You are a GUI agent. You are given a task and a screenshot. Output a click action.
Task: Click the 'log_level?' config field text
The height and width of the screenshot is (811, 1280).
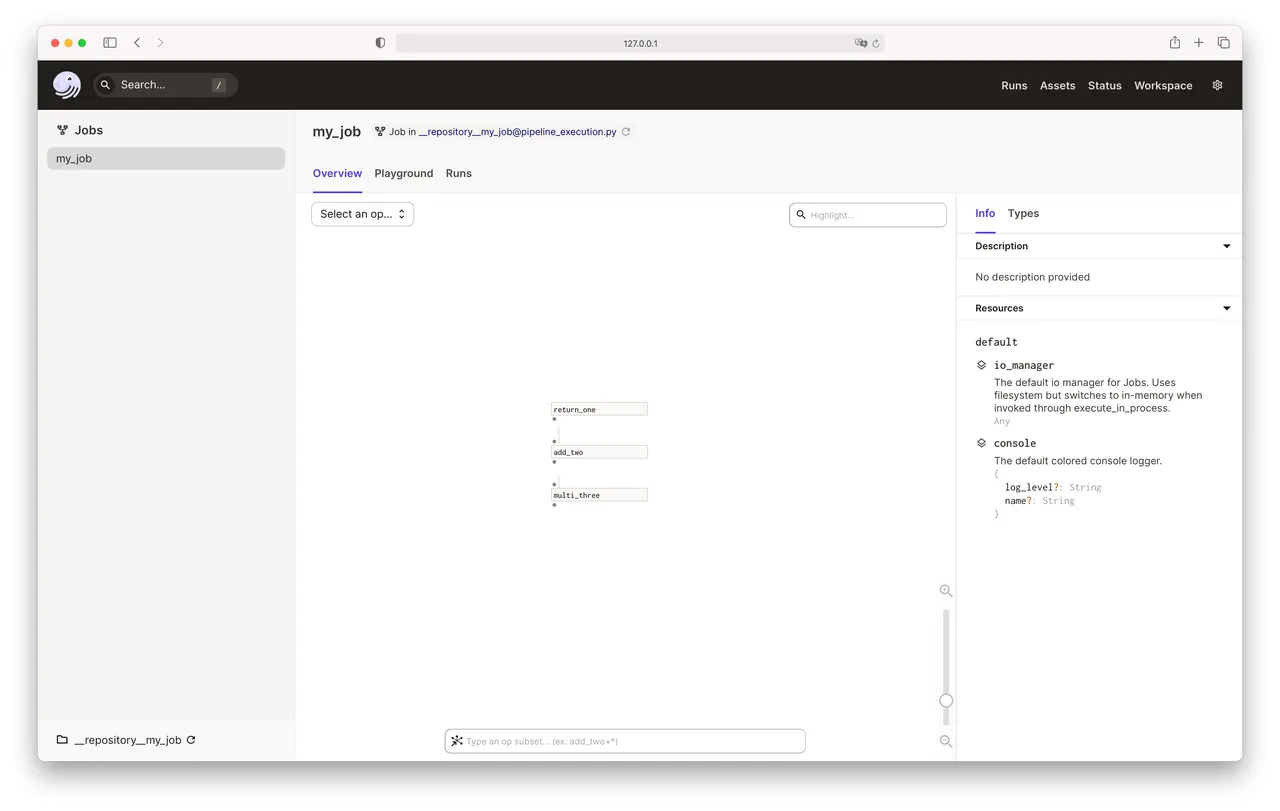point(1034,488)
